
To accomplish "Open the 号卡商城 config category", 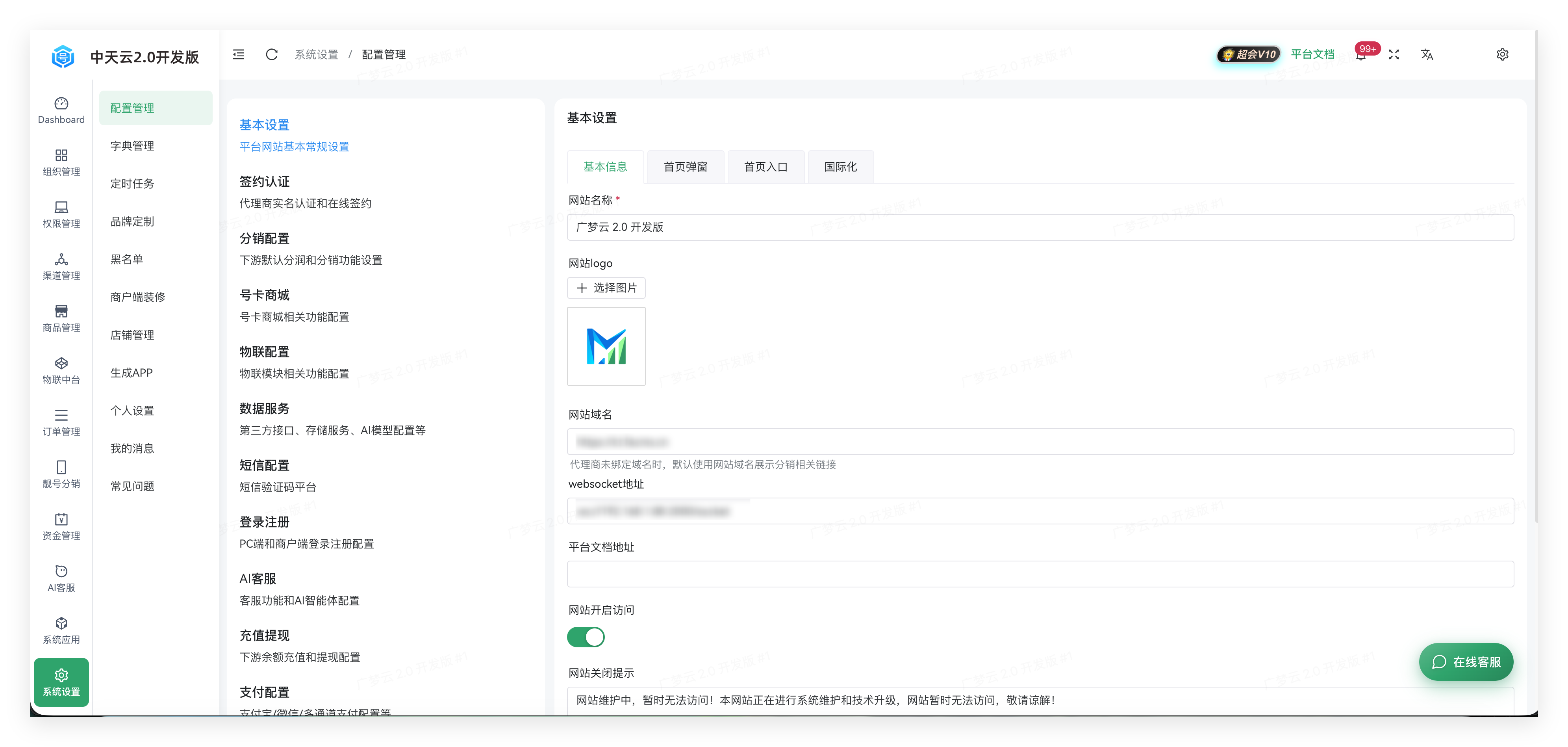I will 386,305.
